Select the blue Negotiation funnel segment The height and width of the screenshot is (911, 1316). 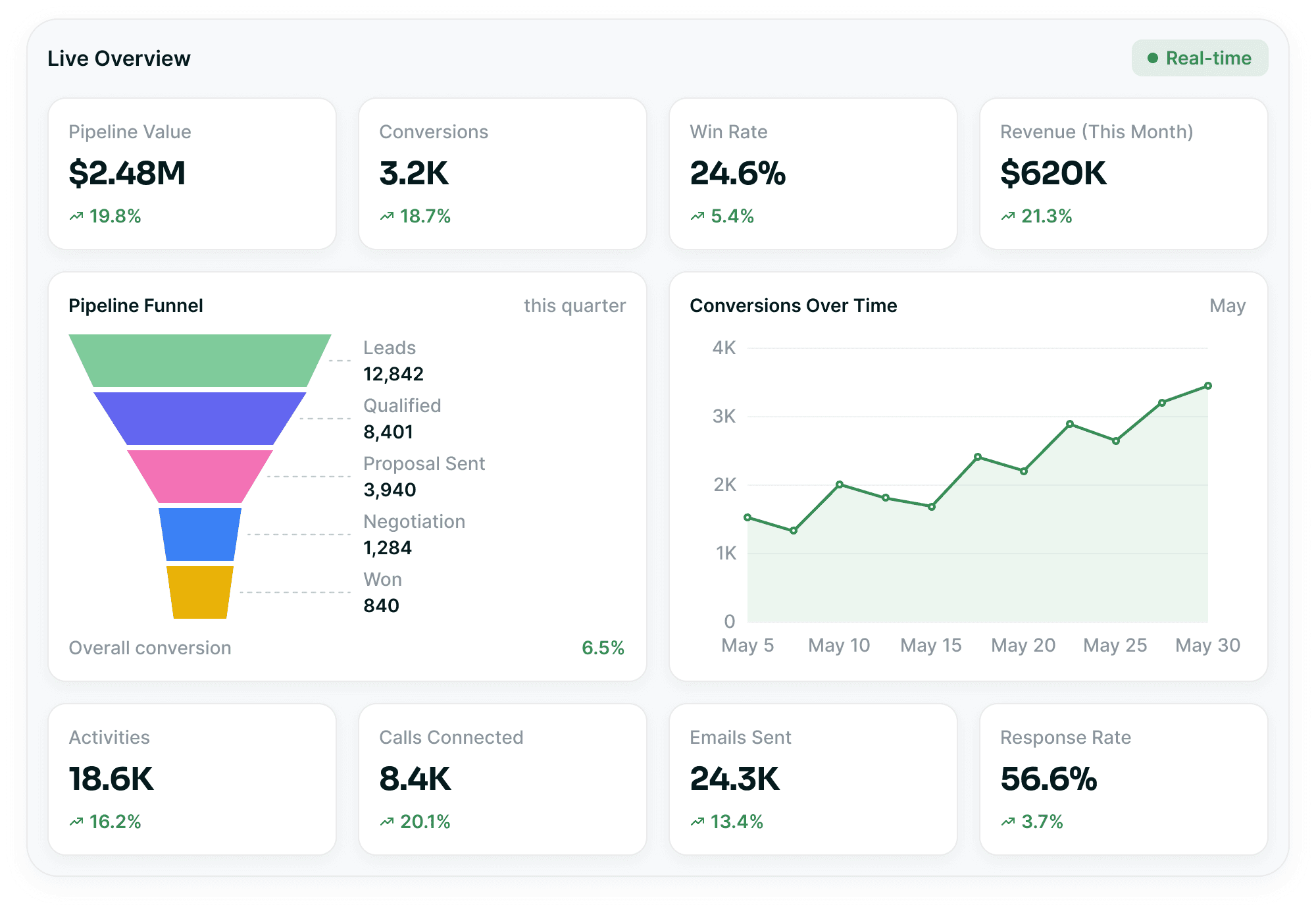click(200, 534)
